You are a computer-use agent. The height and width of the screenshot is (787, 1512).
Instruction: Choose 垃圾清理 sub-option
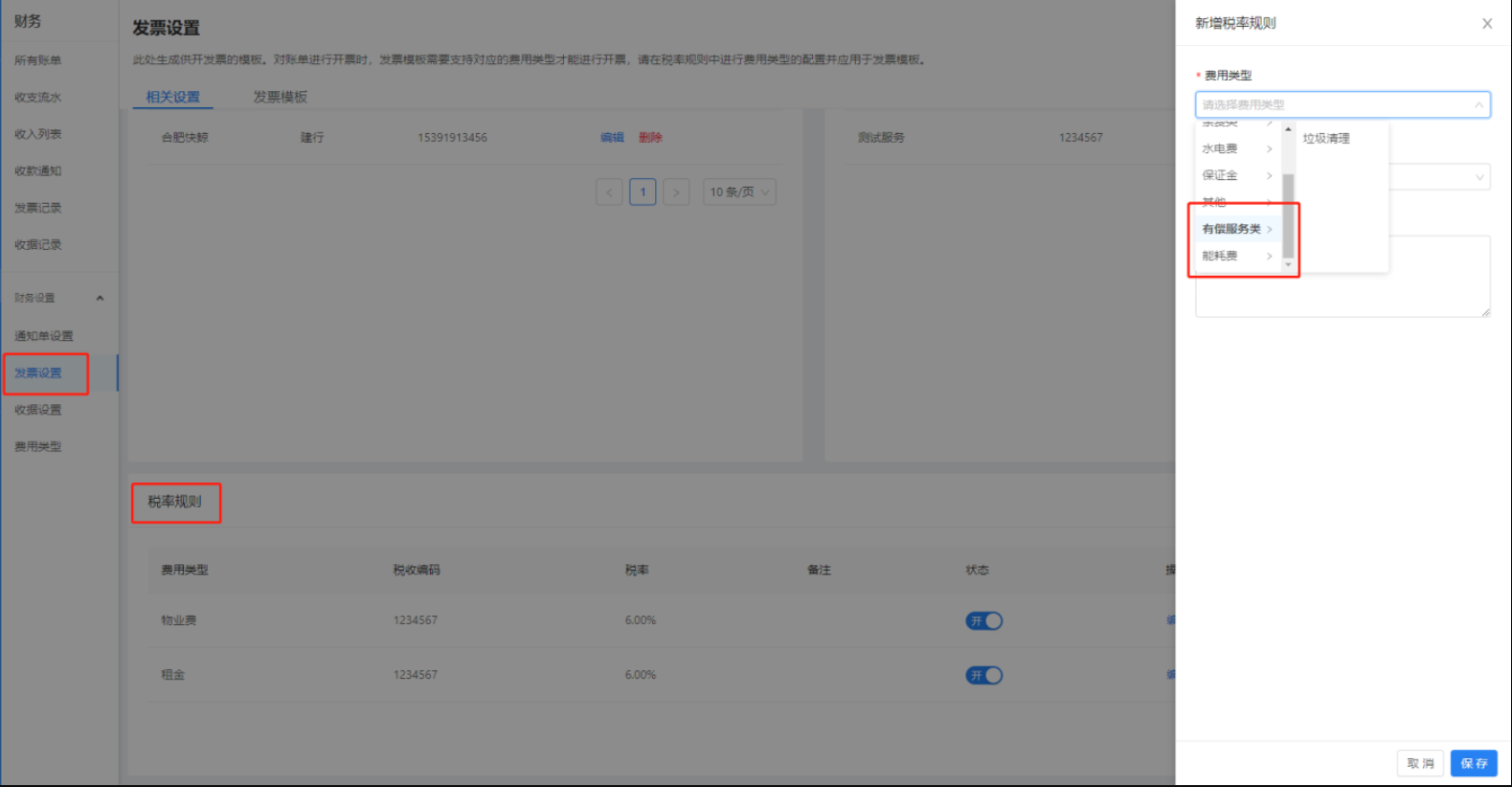1326,139
